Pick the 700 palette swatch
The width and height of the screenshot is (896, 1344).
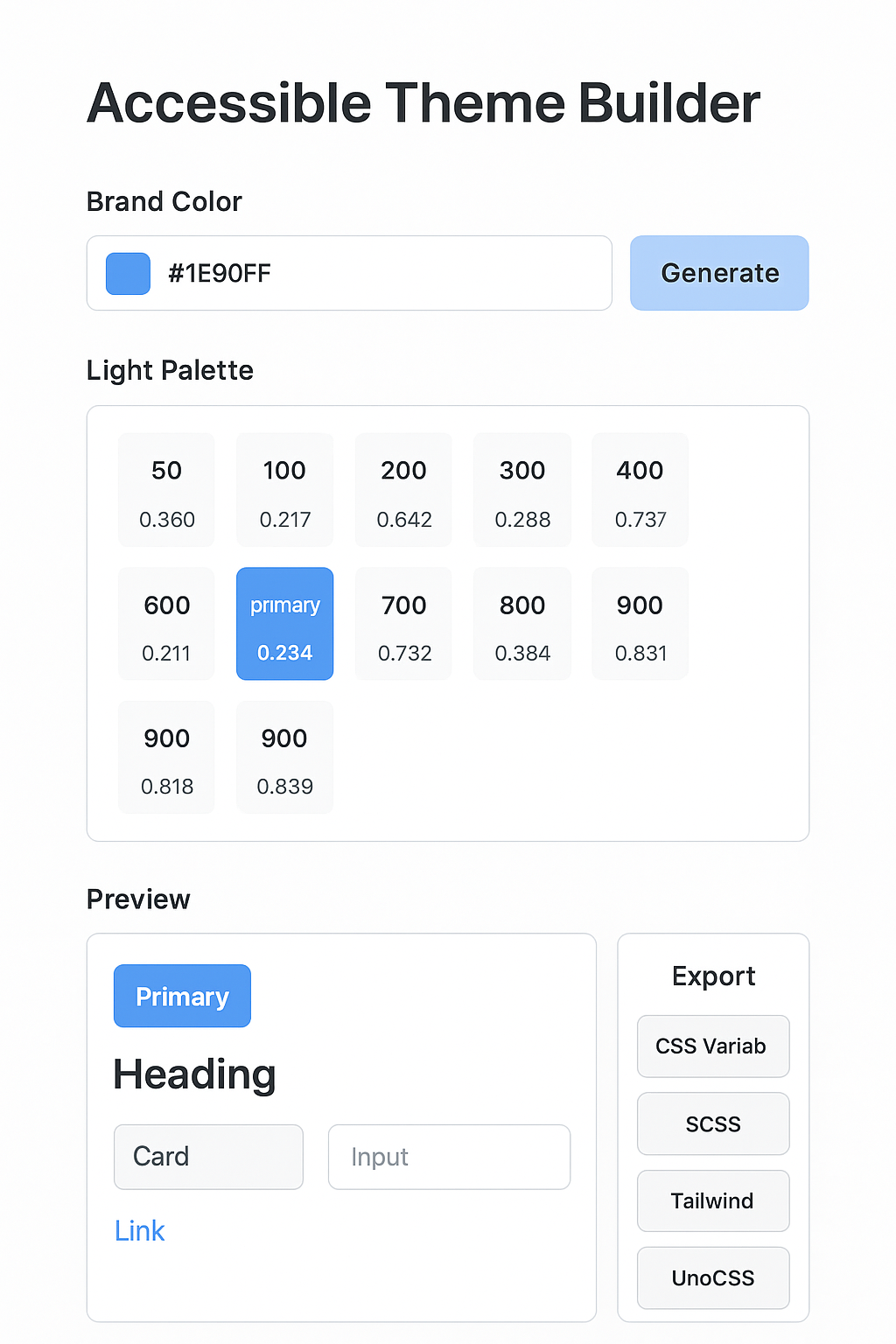pos(403,624)
